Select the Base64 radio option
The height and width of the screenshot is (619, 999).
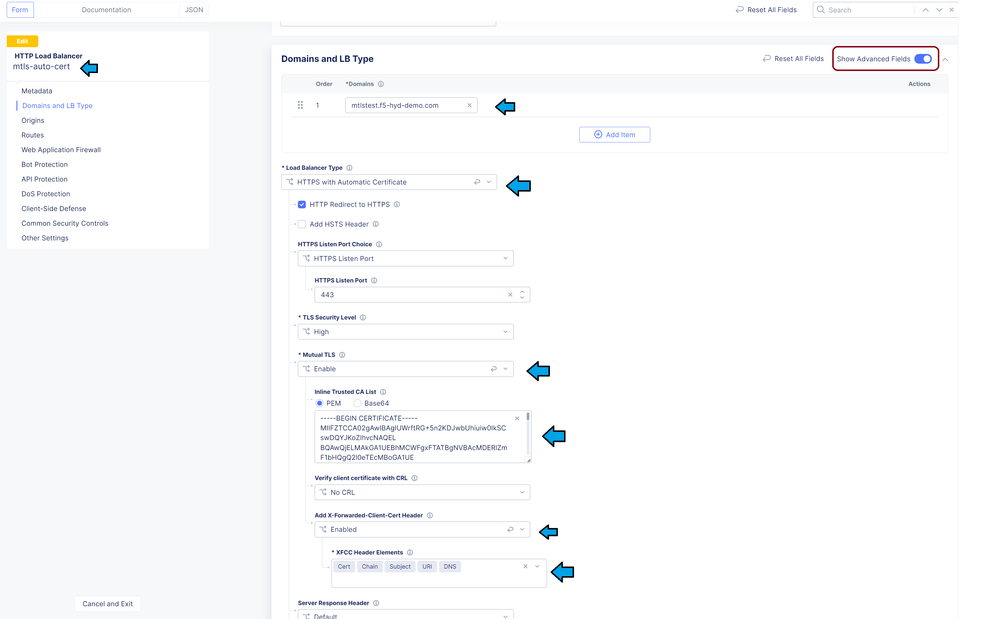[358, 403]
